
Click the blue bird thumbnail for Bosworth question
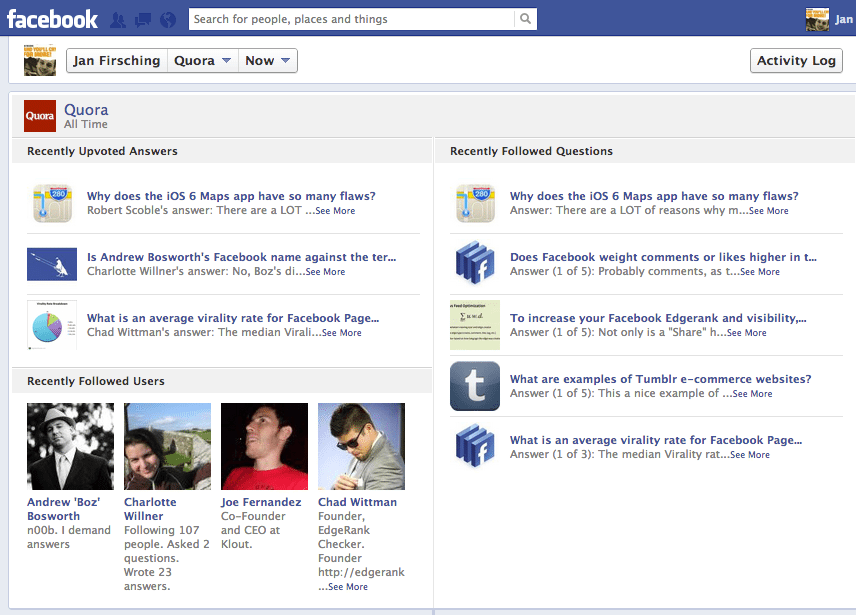coord(52,264)
